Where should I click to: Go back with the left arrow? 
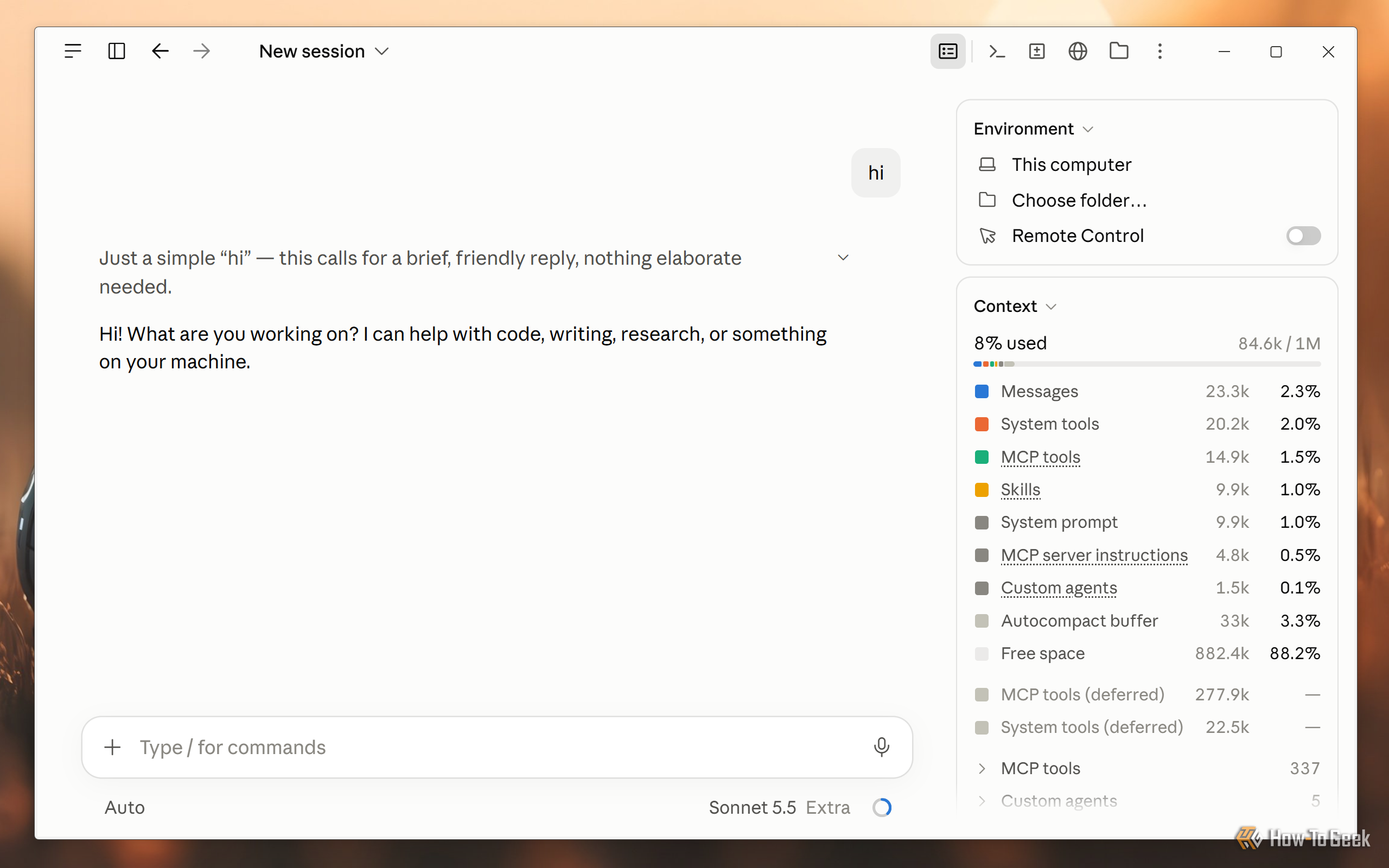160,51
